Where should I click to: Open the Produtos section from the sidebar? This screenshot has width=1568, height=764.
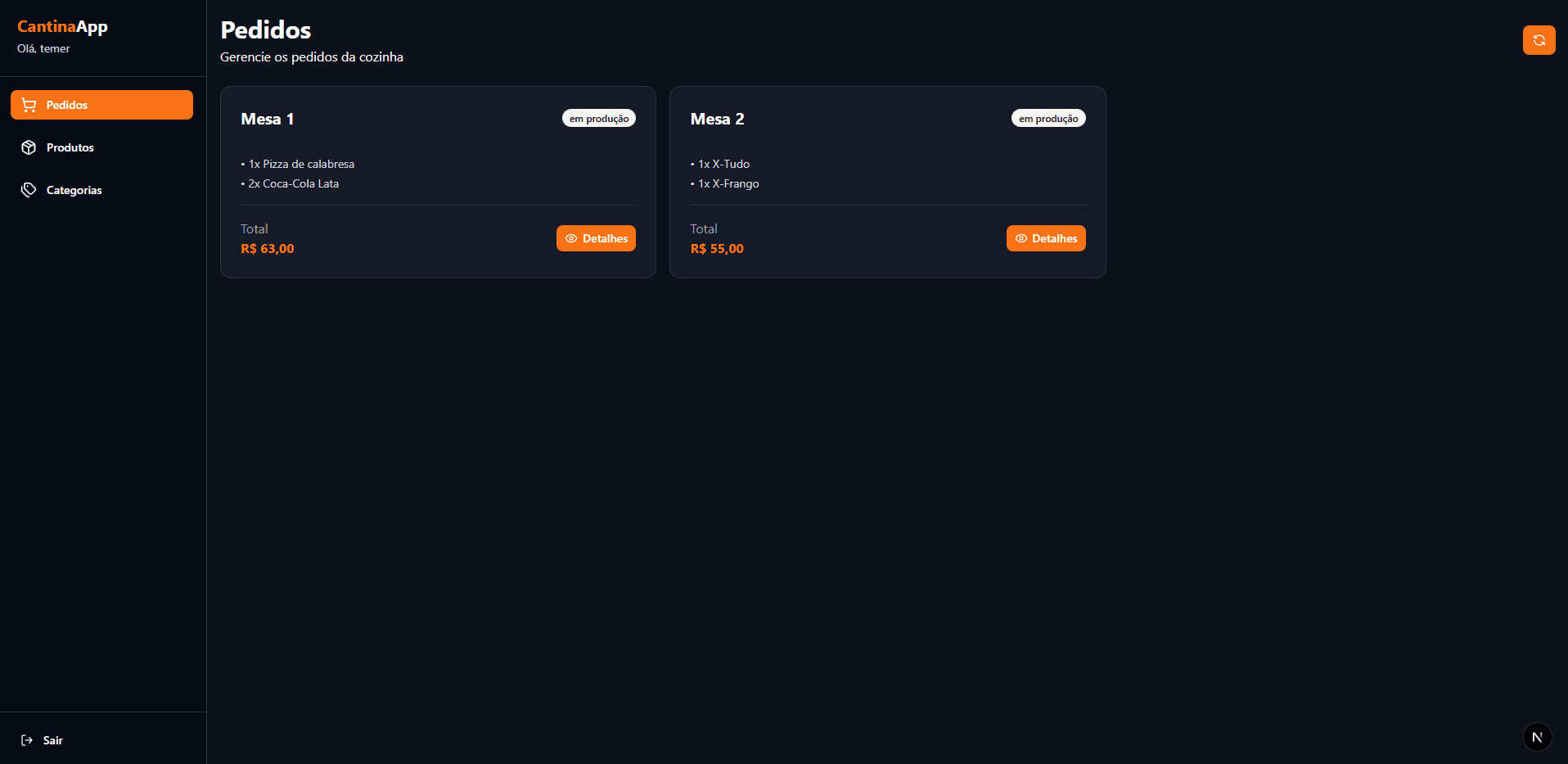(x=70, y=147)
